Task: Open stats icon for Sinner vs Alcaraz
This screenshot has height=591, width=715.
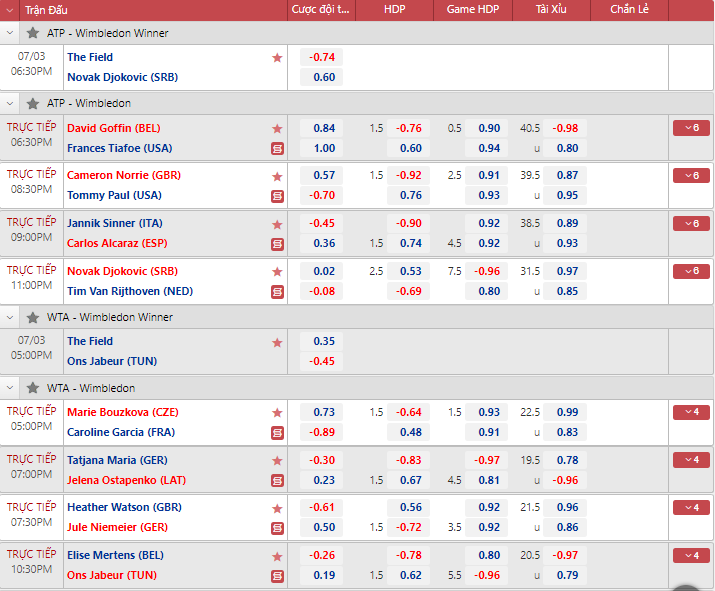Action: pos(277,244)
